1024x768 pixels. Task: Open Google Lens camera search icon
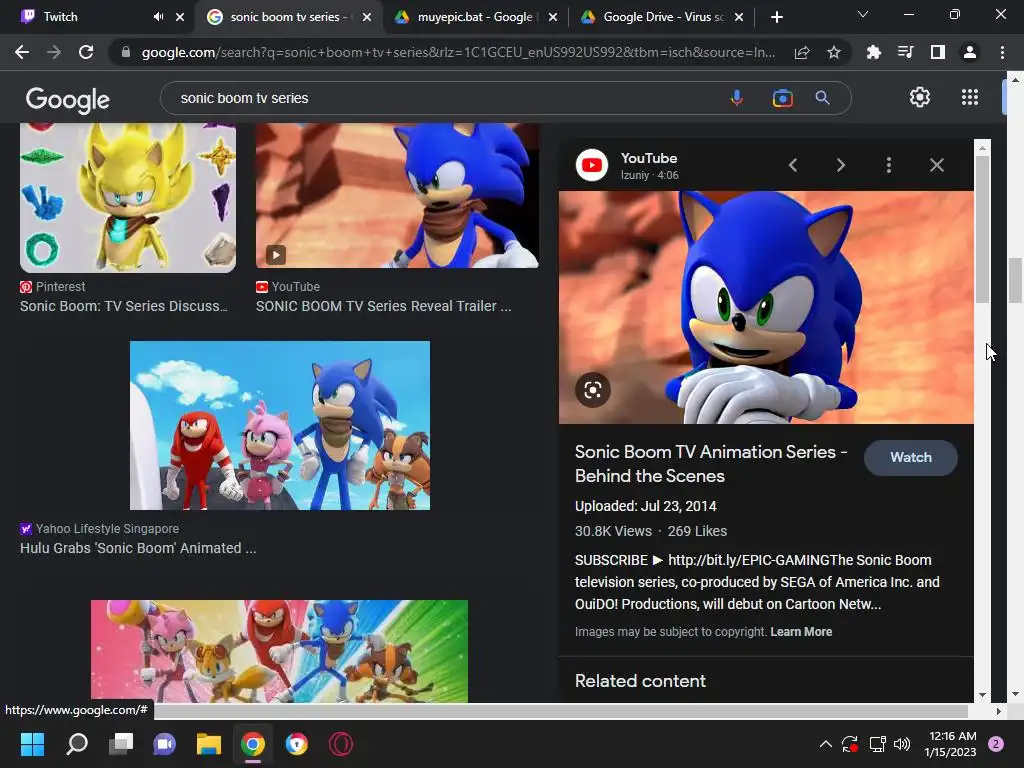(782, 98)
